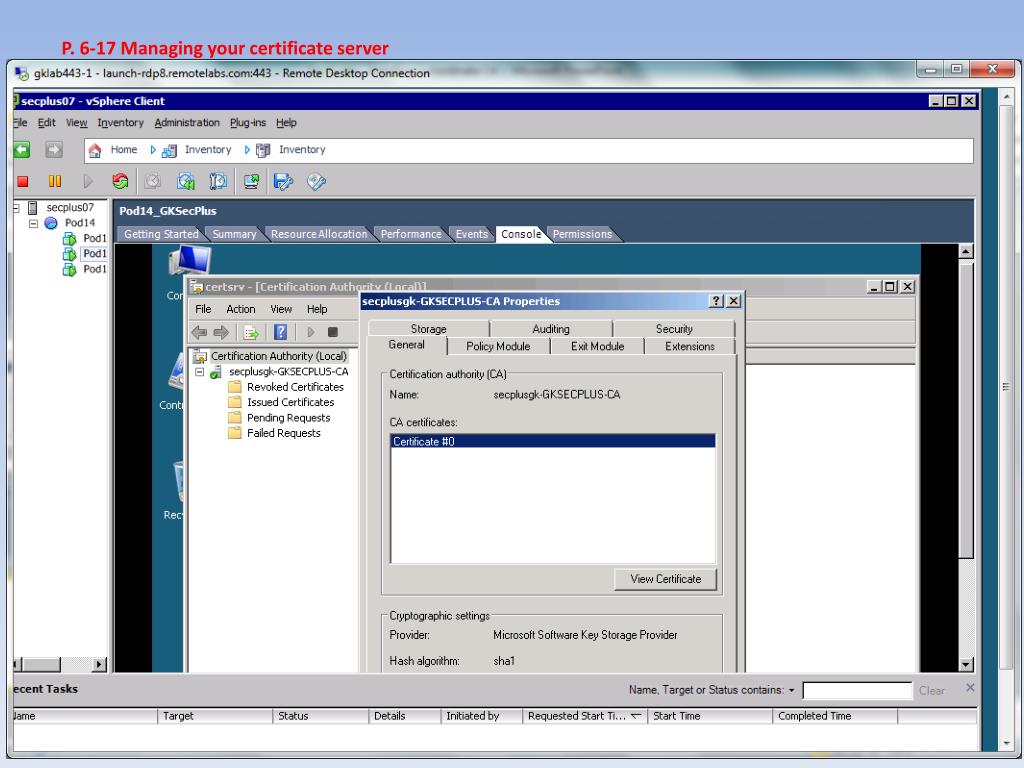Image resolution: width=1024 pixels, height=768 pixels.
Task: Click the floppy drive connect icon
Action: coord(283,182)
